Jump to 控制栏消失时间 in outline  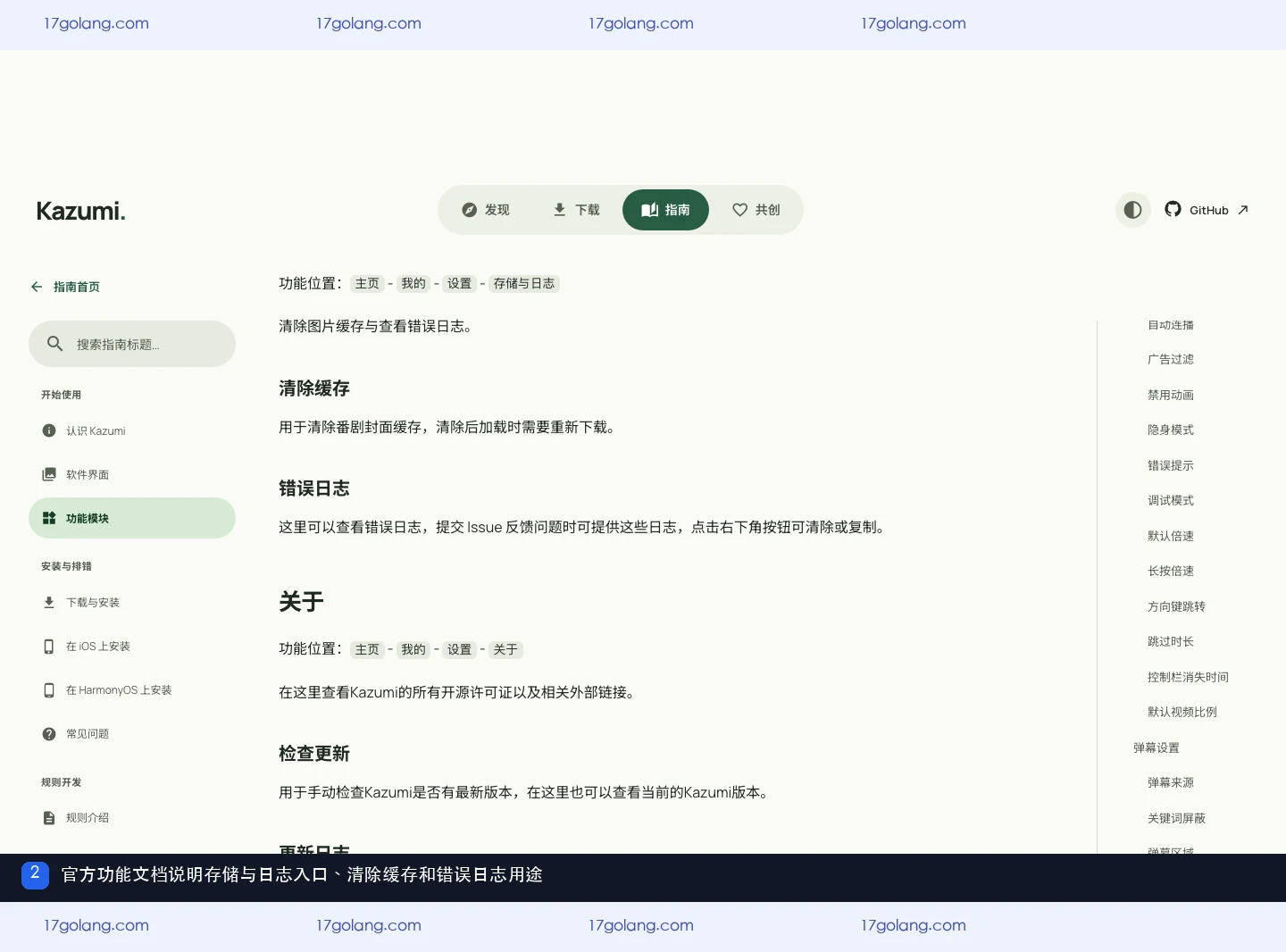(x=1188, y=677)
